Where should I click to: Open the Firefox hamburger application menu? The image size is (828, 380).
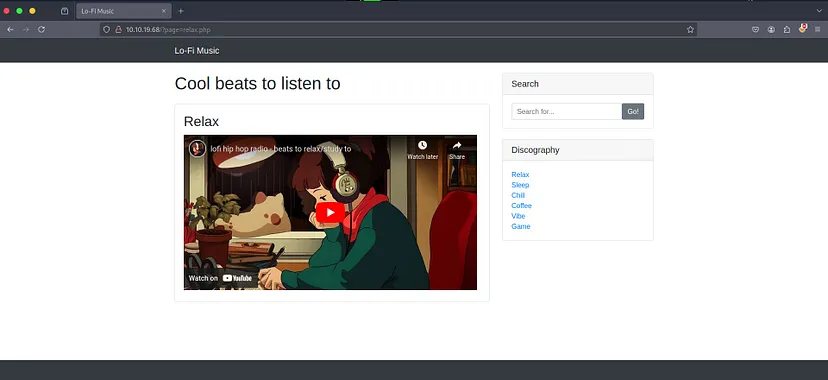[817, 30]
